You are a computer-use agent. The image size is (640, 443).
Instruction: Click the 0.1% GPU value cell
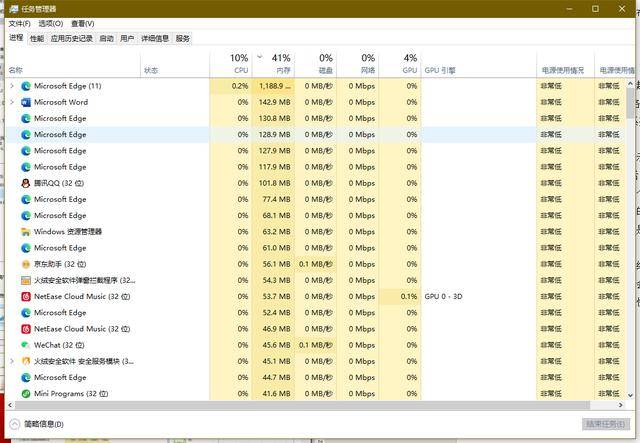(x=400, y=296)
